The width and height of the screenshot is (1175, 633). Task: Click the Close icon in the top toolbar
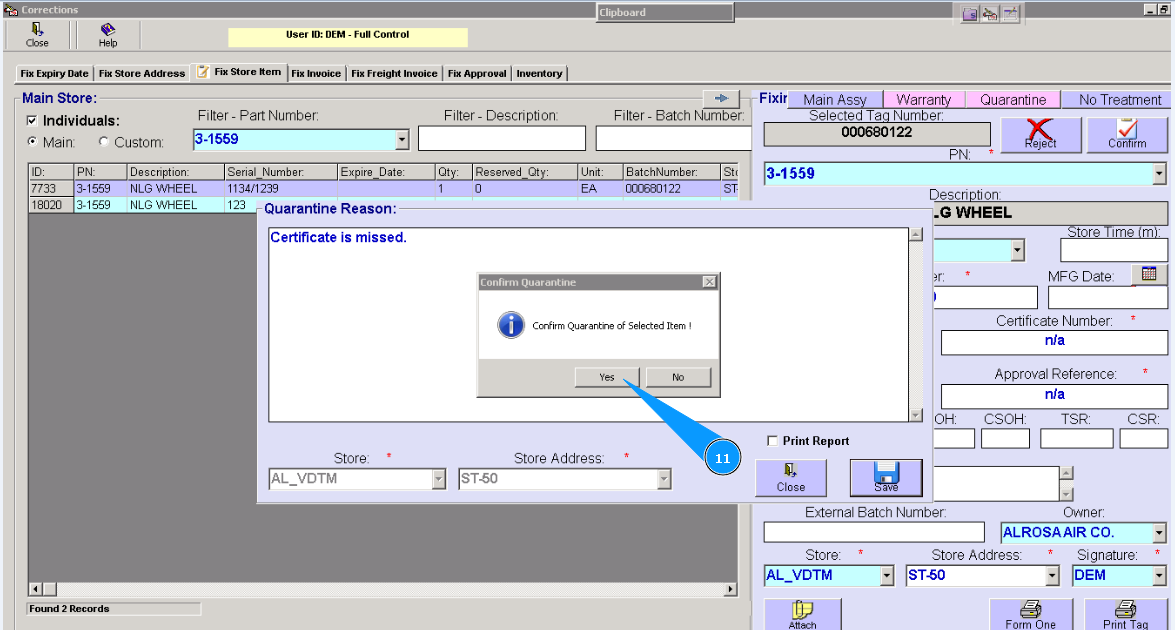coord(37,34)
